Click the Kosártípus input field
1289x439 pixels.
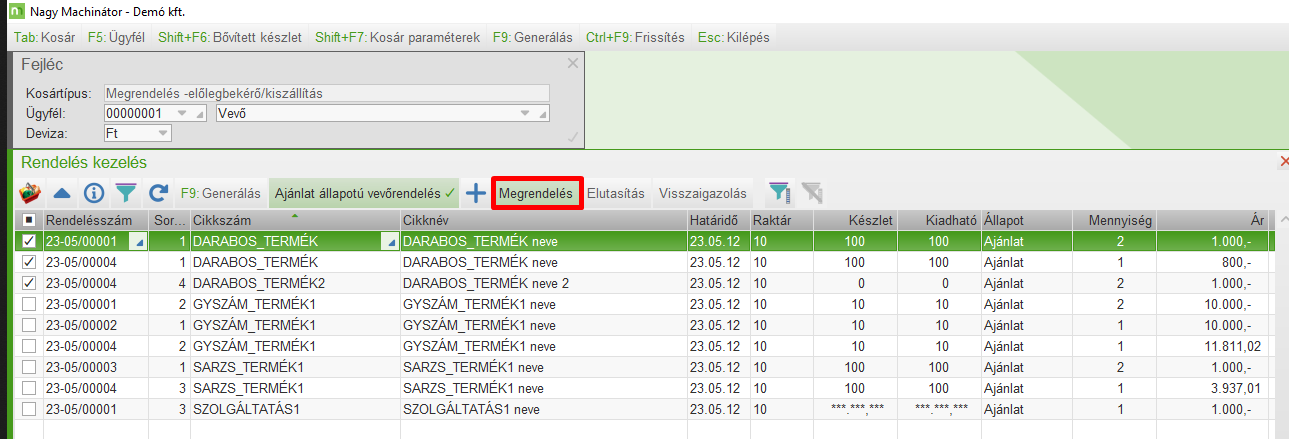click(326, 93)
